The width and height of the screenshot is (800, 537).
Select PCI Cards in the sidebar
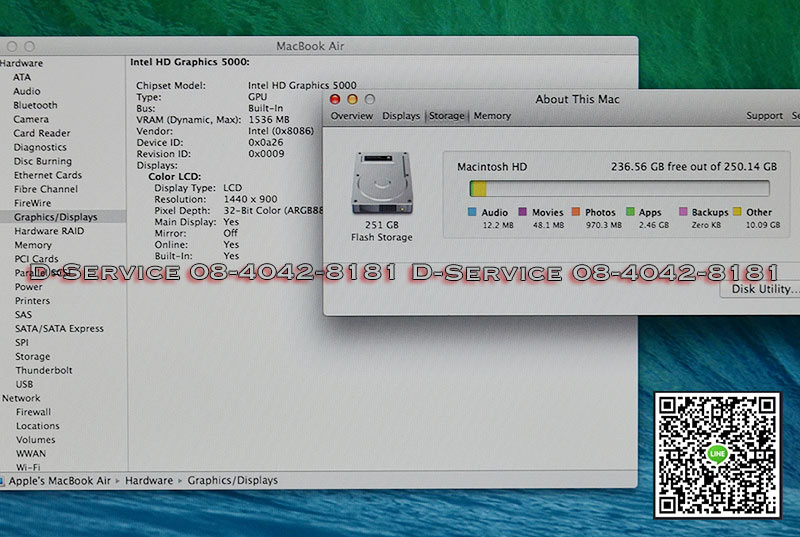pos(36,259)
